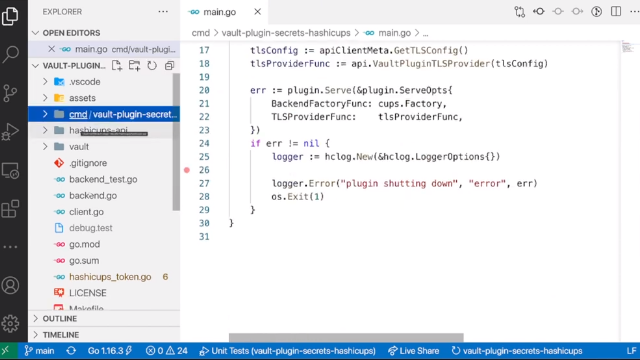Screen dimensions: 640x360
Task: Open editor more actions ellipsis
Action: click(634, 11)
